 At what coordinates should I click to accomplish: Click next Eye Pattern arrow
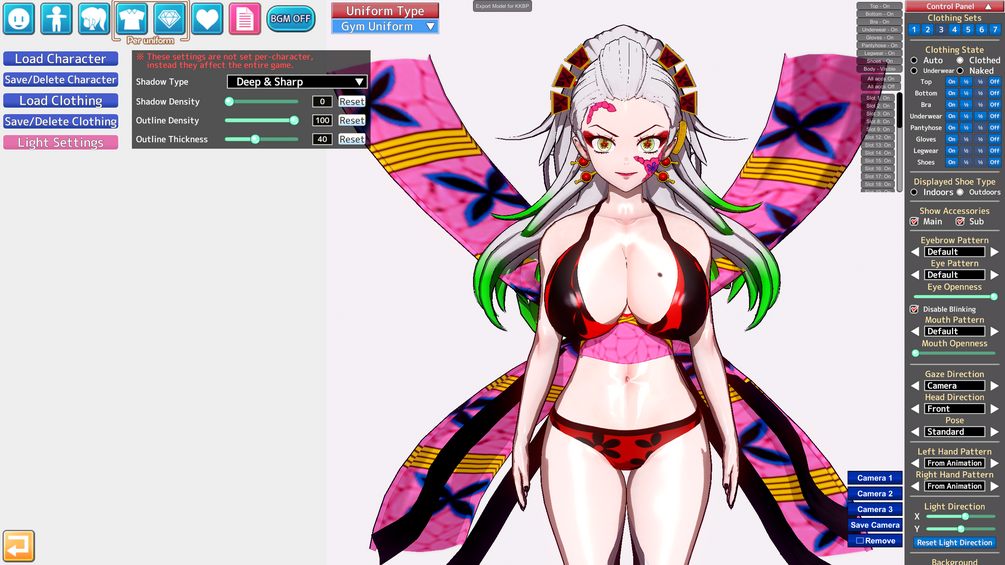pyautogui.click(x=994, y=275)
